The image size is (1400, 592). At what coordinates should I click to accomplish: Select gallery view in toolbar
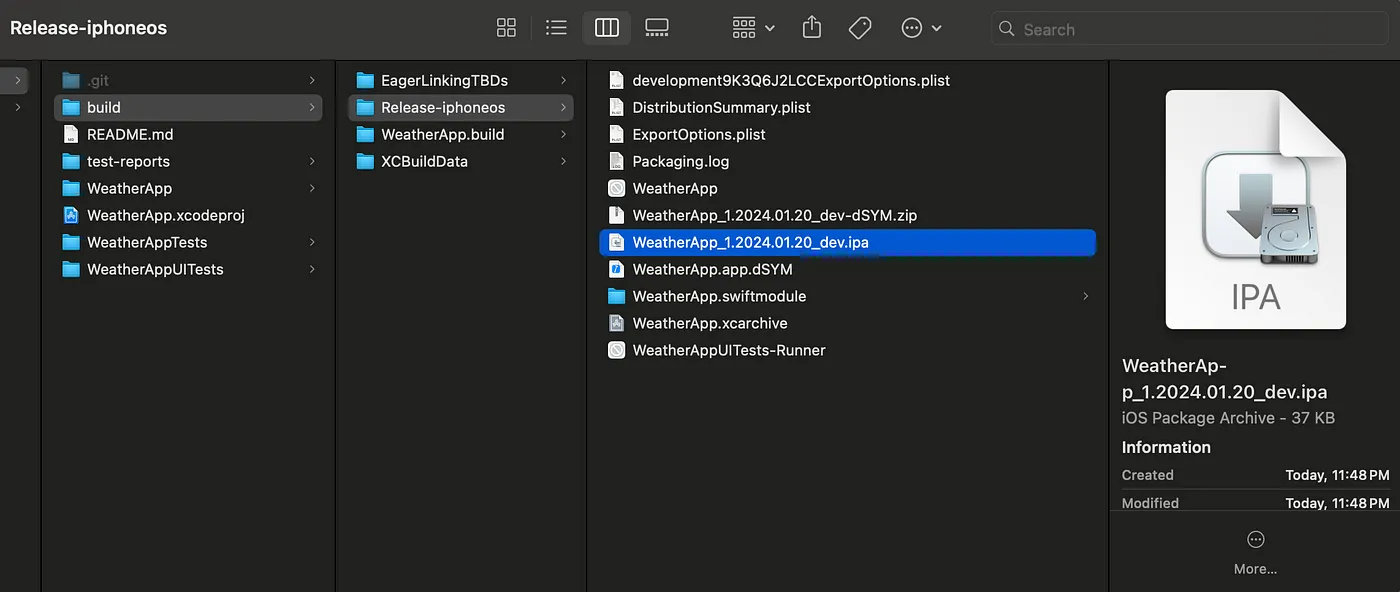657,28
